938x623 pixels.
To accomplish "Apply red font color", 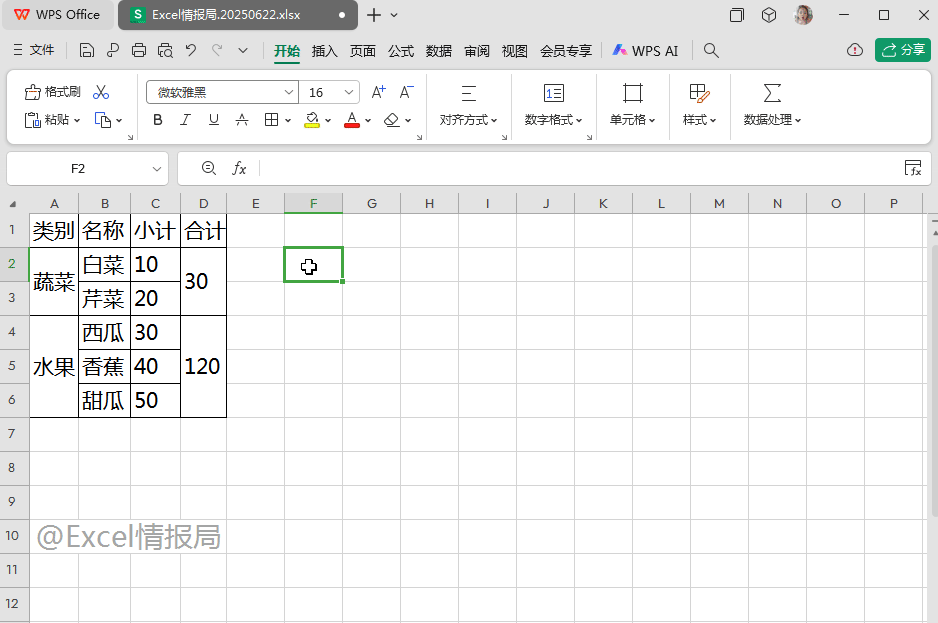I will coord(352,120).
